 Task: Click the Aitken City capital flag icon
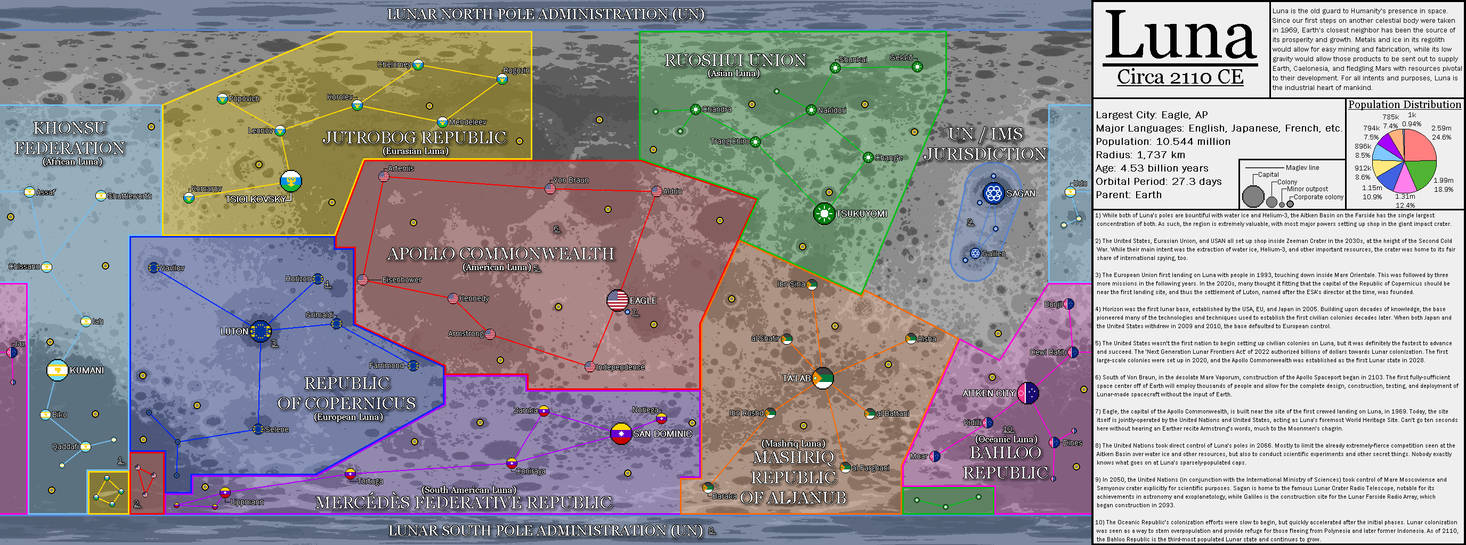click(x=1029, y=393)
